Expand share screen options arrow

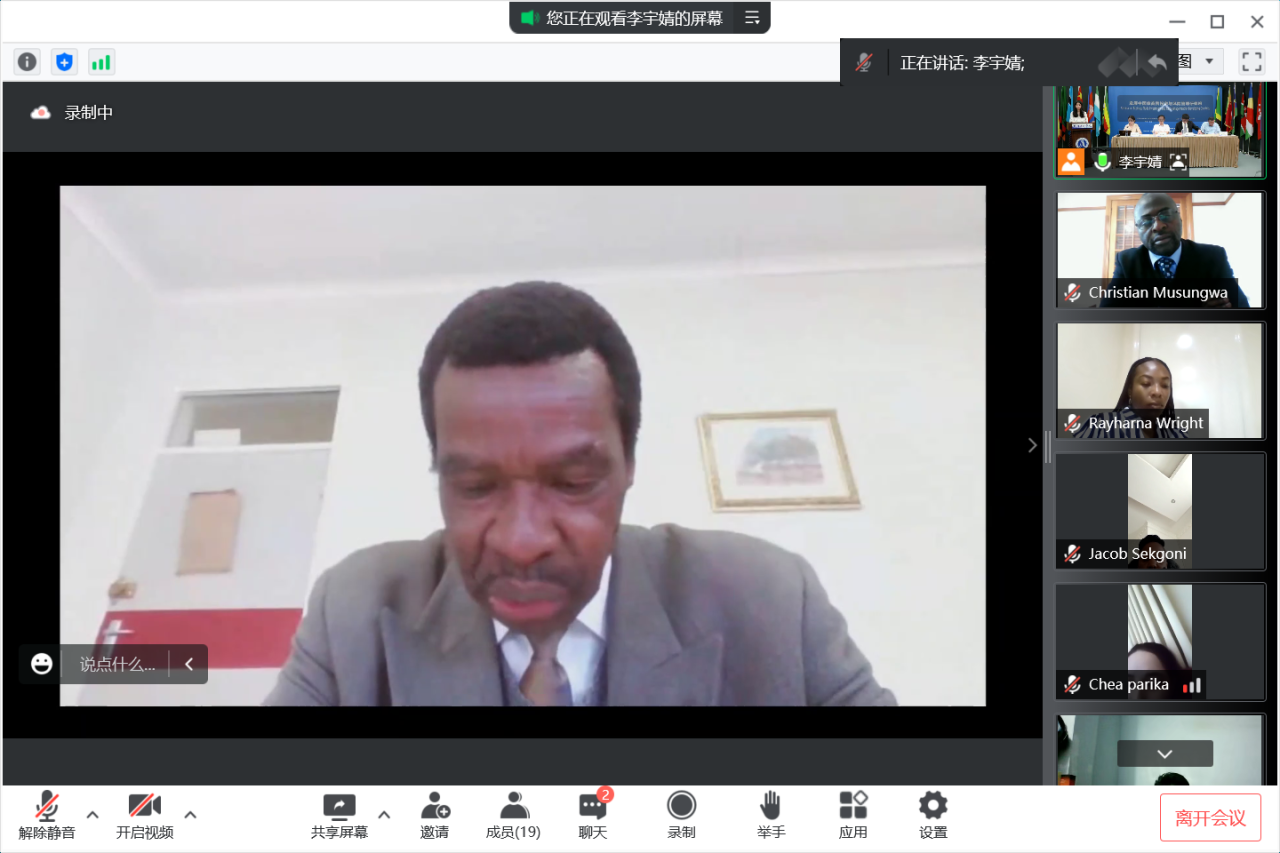[x=384, y=814]
